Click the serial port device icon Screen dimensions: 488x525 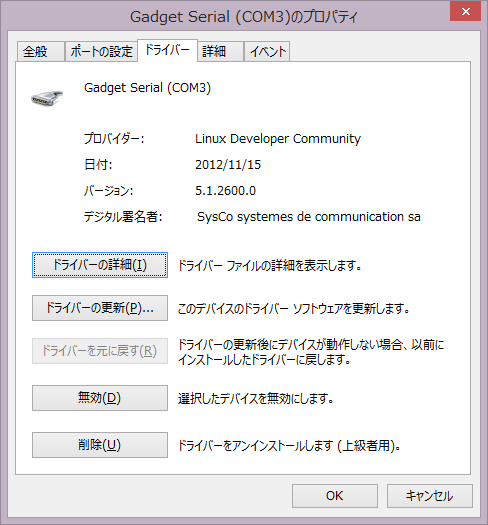point(47,98)
